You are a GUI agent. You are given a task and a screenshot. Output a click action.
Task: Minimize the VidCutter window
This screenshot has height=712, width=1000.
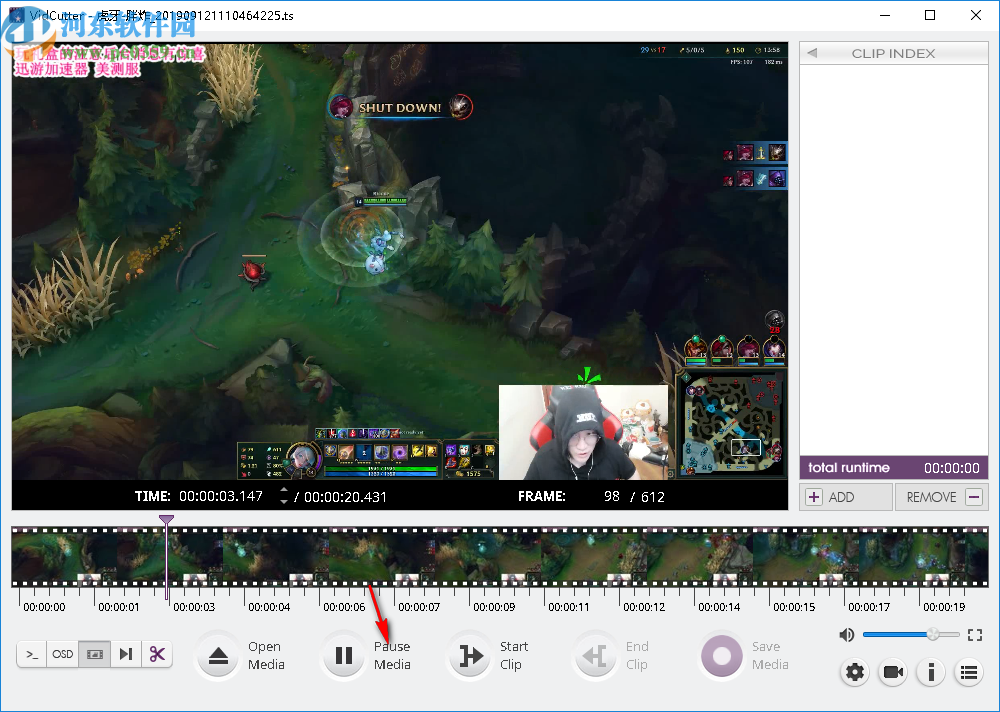click(885, 15)
